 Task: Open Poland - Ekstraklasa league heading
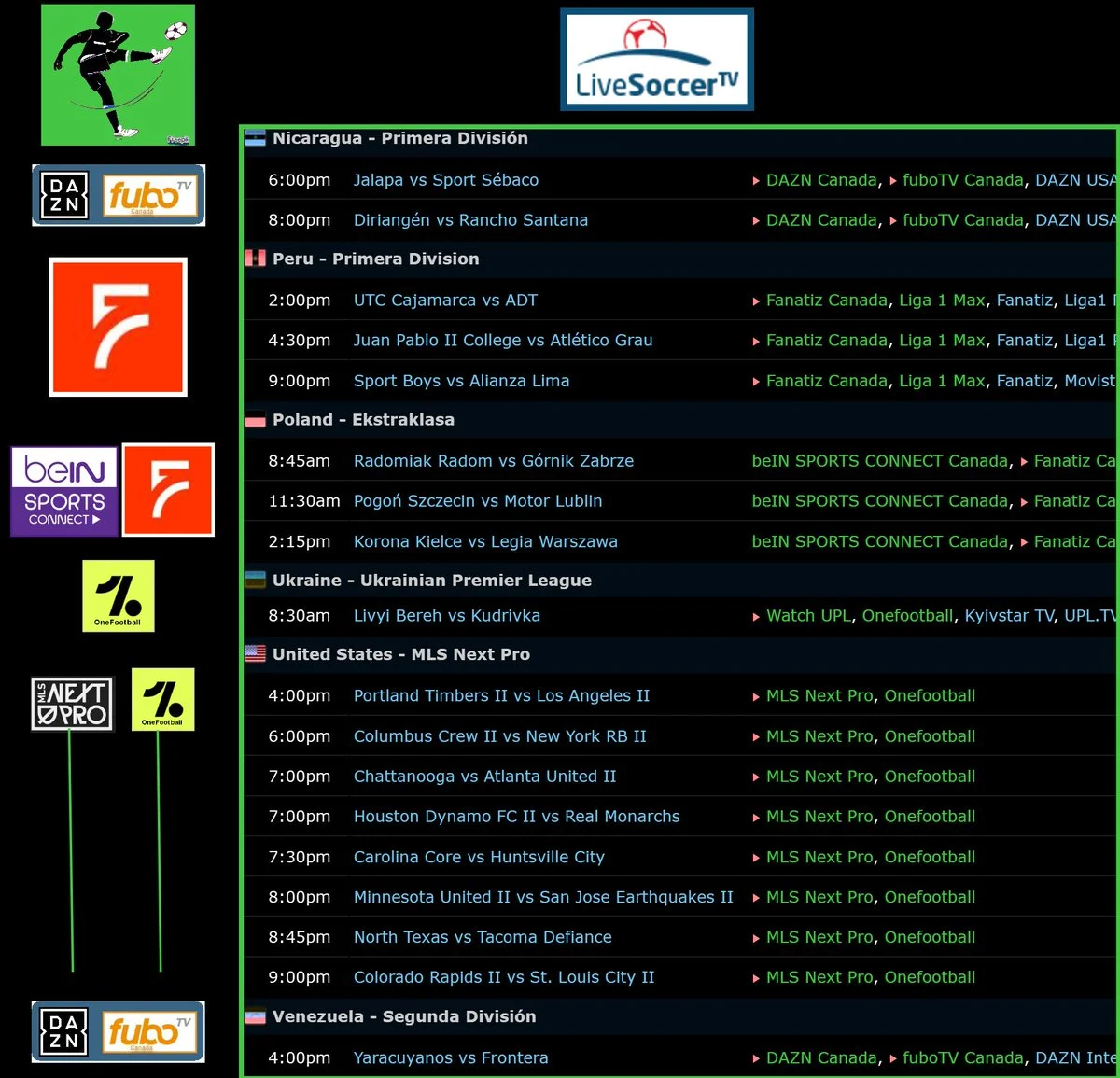pyautogui.click(x=363, y=420)
